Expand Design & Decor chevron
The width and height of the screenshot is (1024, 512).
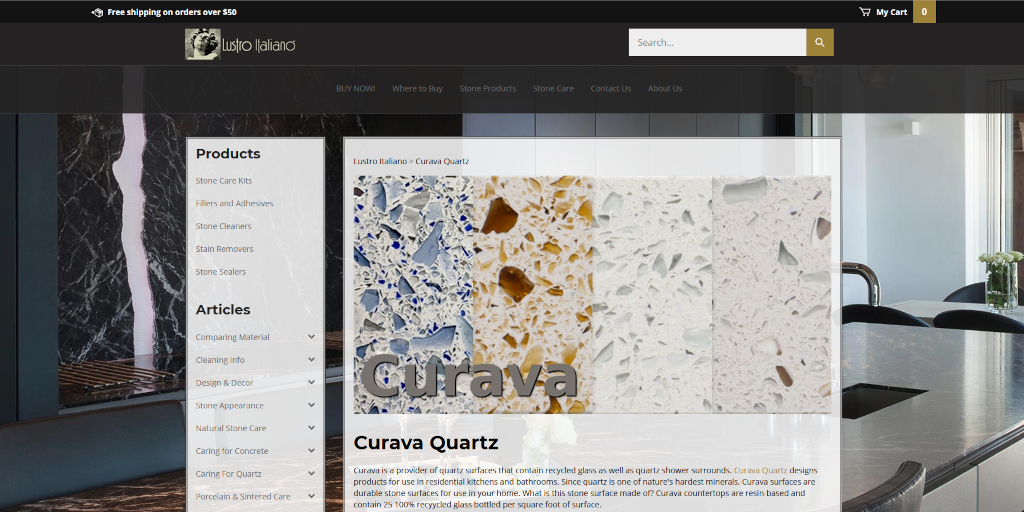(312, 383)
